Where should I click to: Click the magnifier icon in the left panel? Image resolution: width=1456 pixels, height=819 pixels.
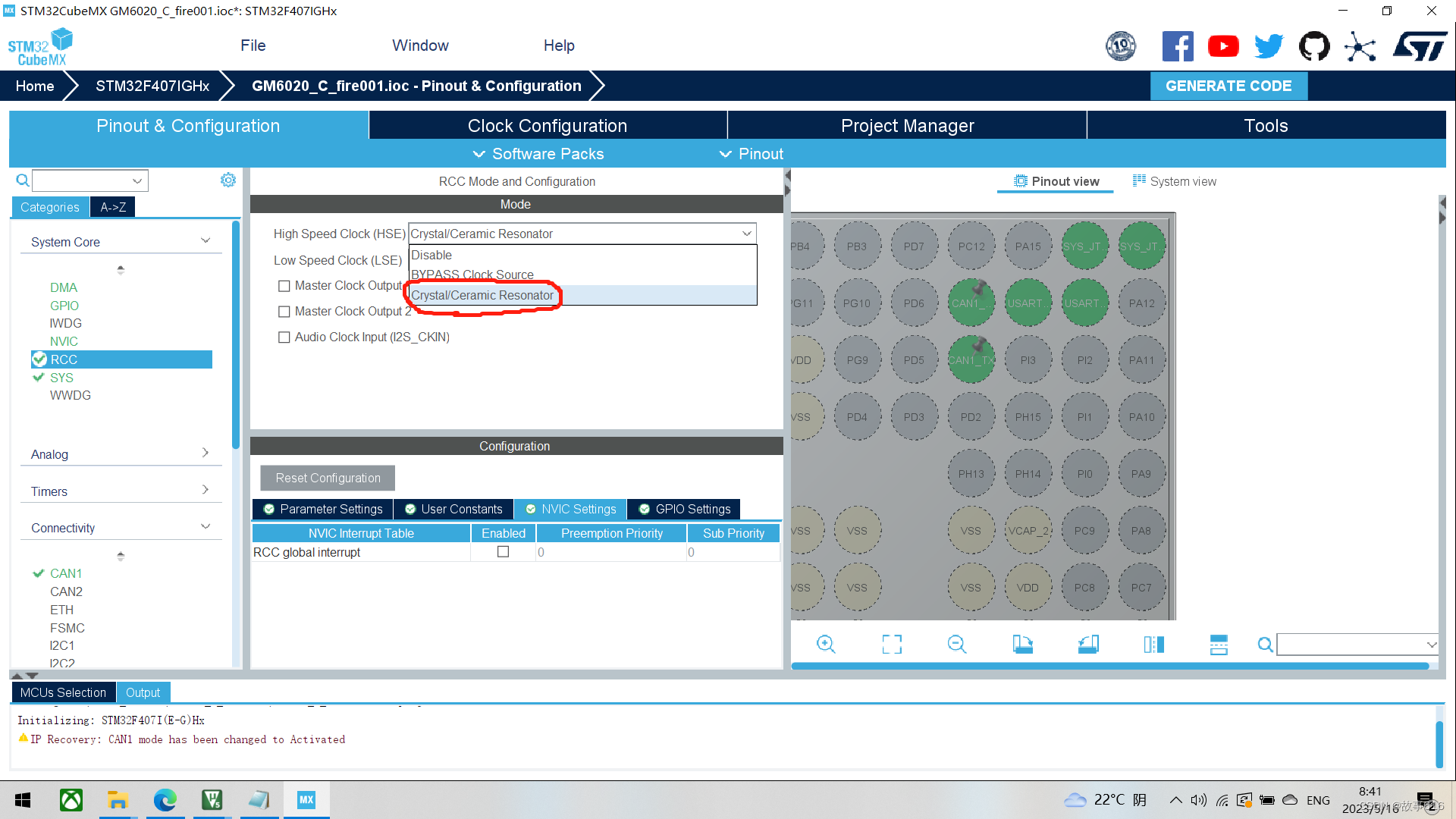23,180
